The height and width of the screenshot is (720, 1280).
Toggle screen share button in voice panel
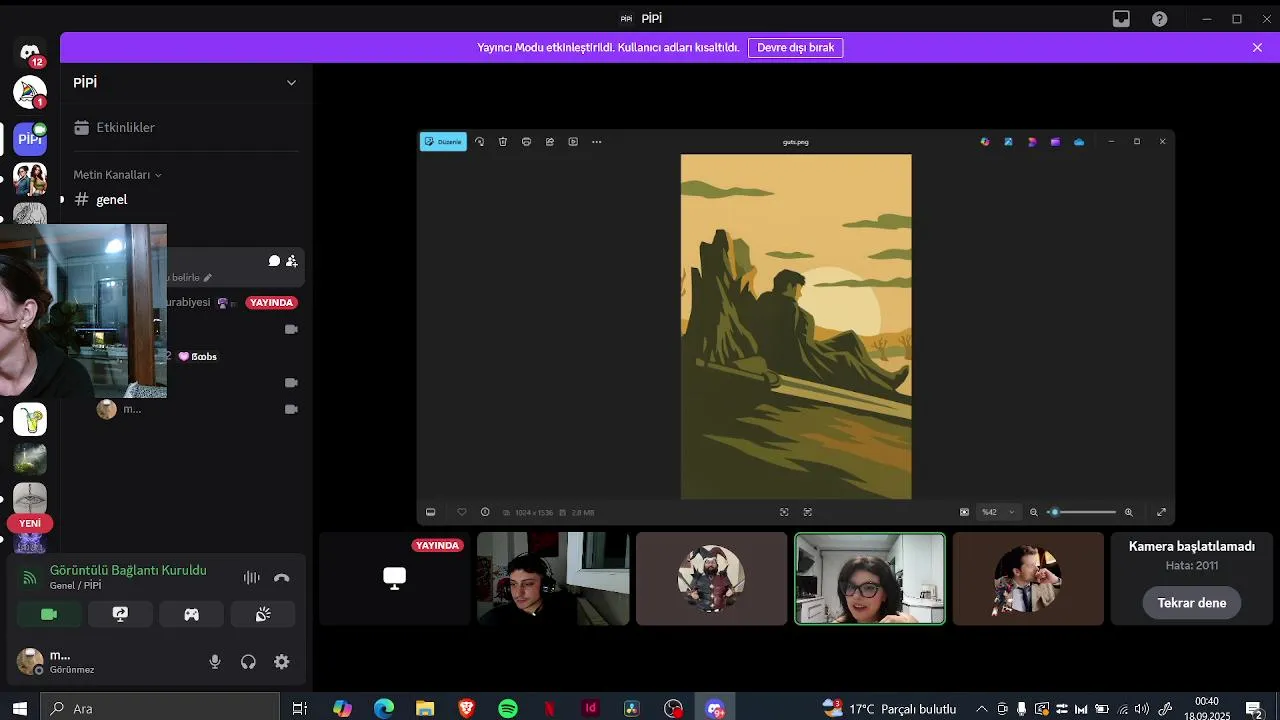[x=120, y=615]
